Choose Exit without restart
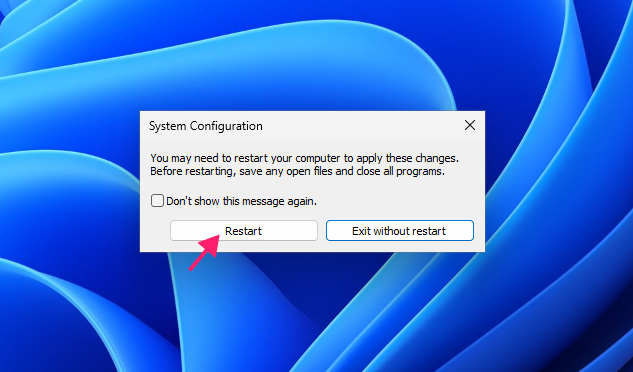The width and height of the screenshot is (633, 372). pos(399,231)
